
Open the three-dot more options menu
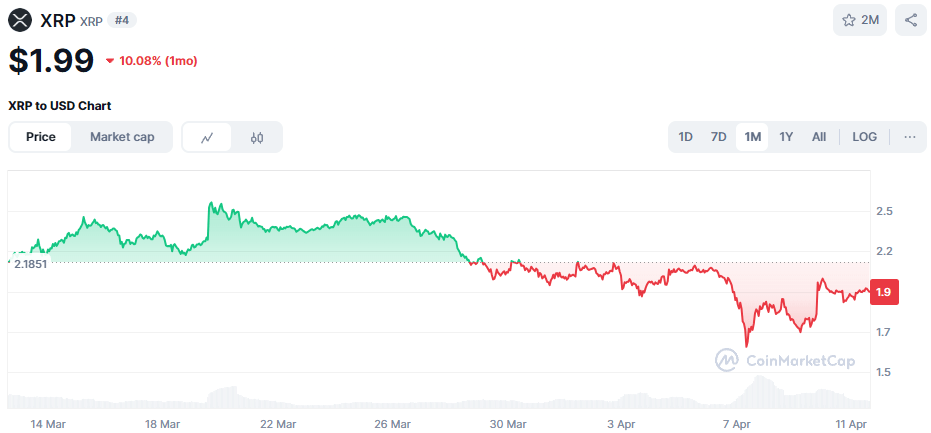[909, 137]
